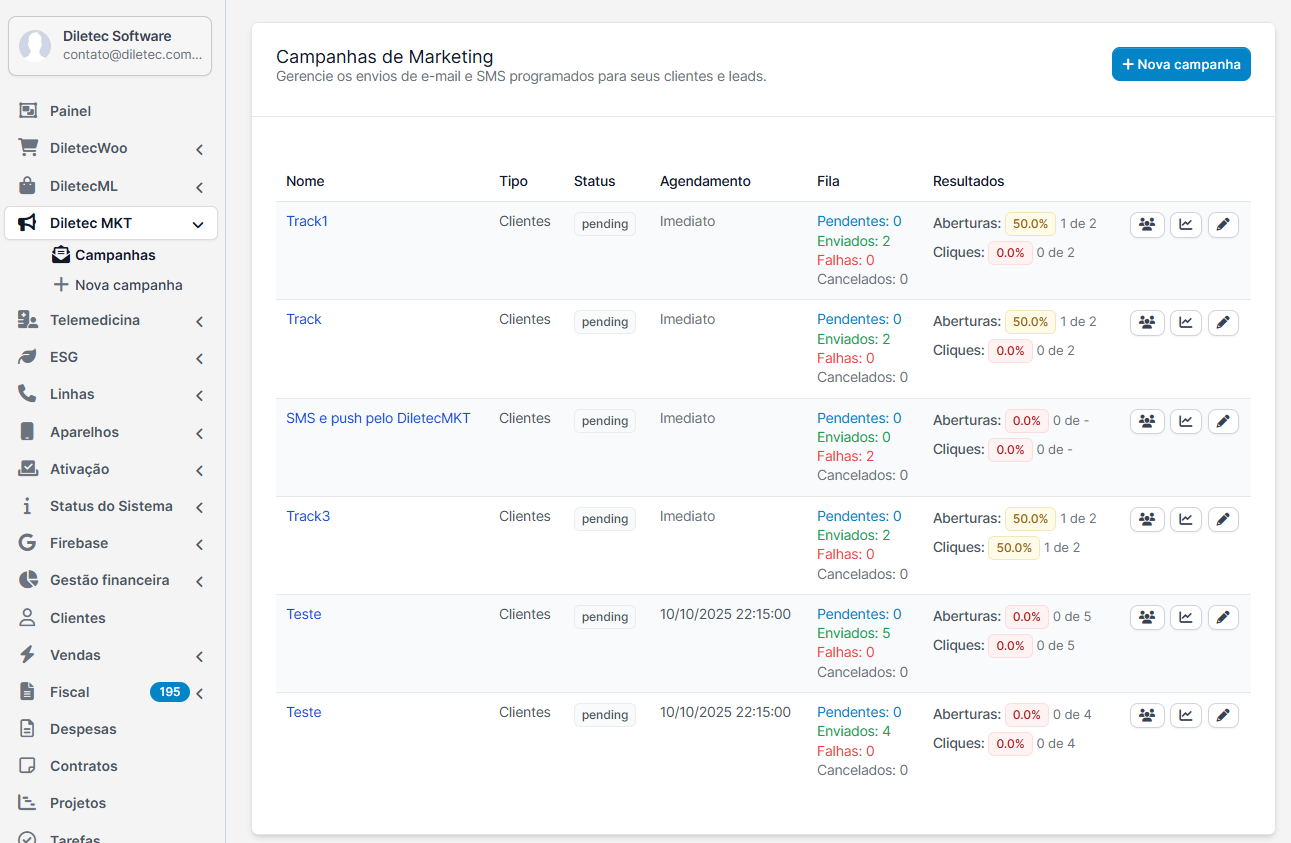Viewport: 1291px width, 843px height.
Task: Click the recipients icon for Track1 campaign
Action: [1147, 225]
